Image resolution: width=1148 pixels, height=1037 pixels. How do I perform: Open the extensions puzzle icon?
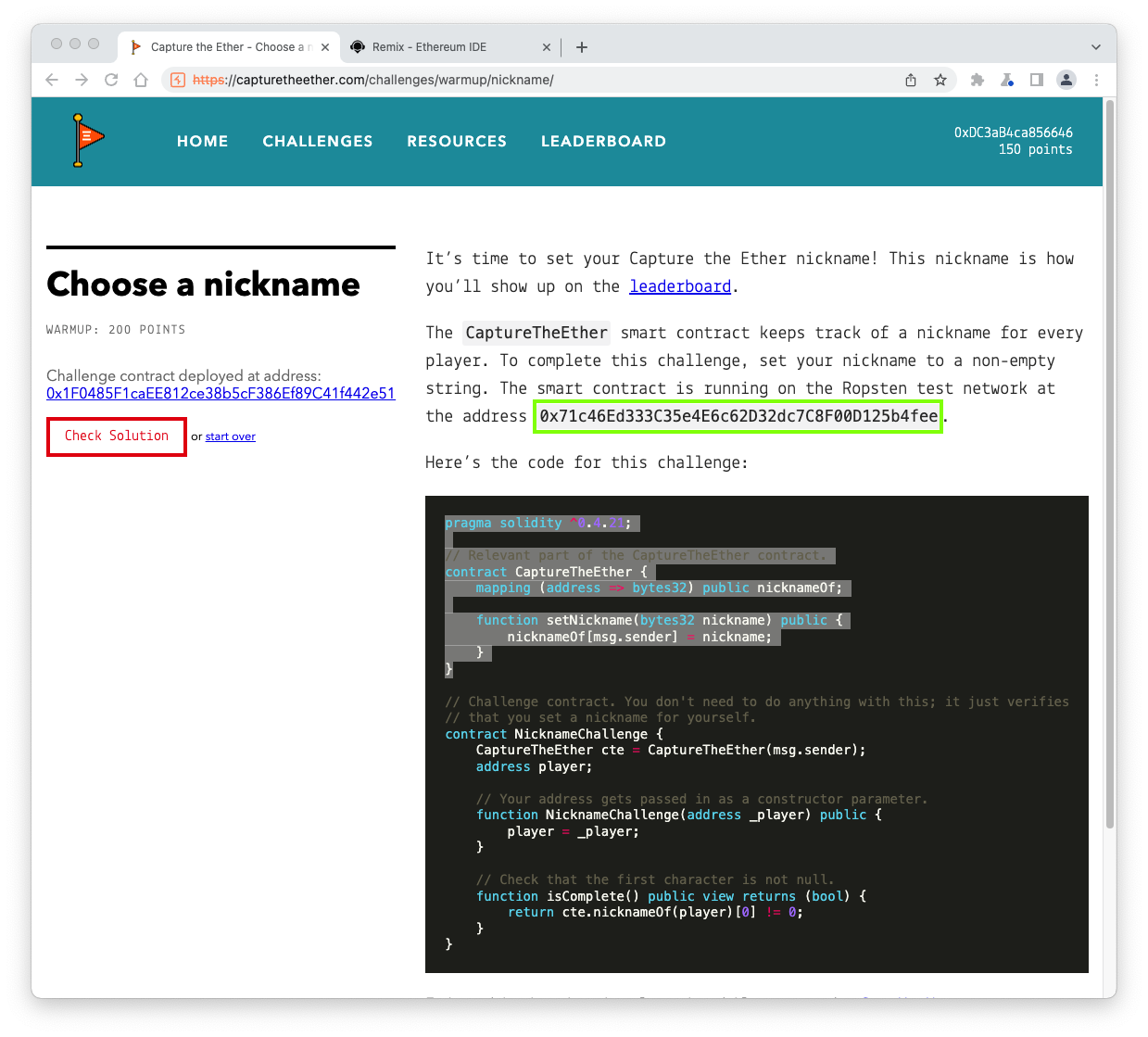pyautogui.click(x=977, y=80)
